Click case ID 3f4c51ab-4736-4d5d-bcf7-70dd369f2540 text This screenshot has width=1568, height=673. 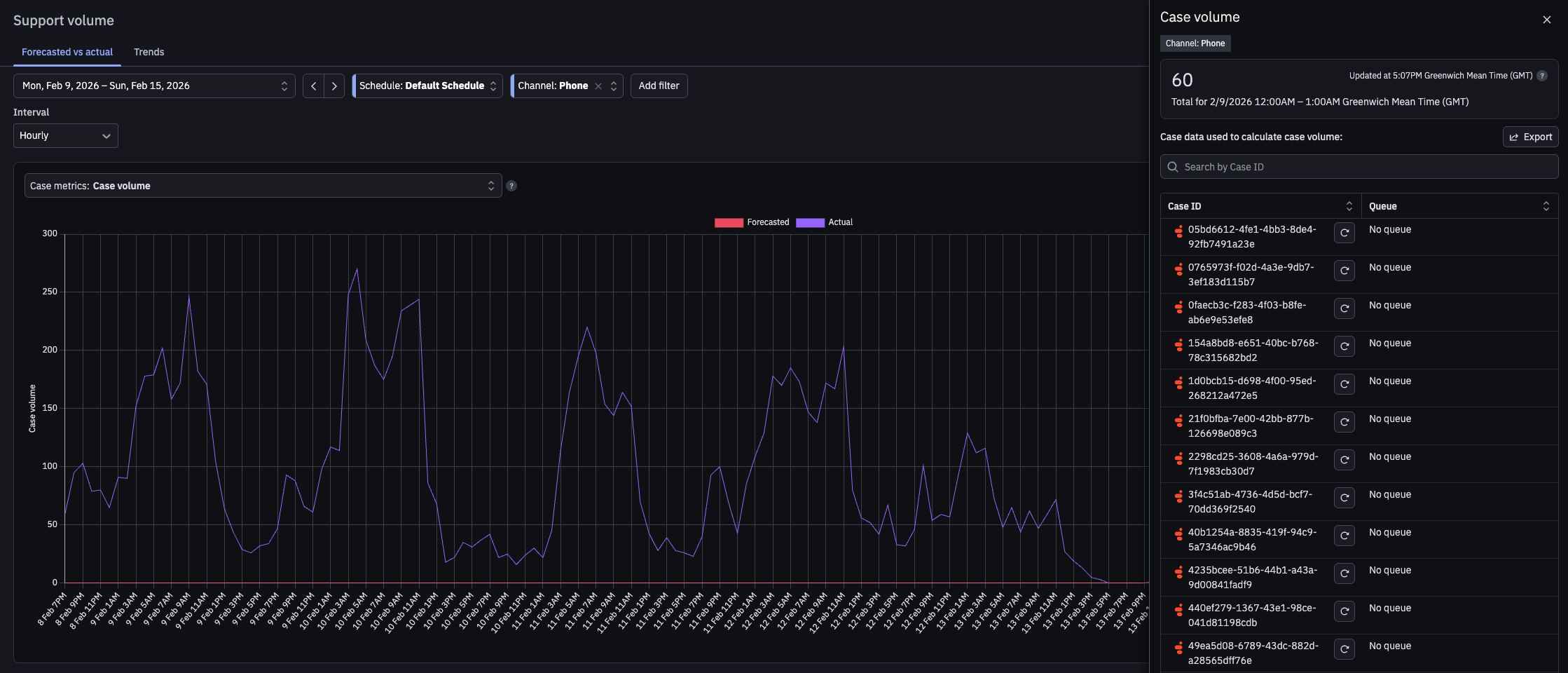tap(1250, 502)
